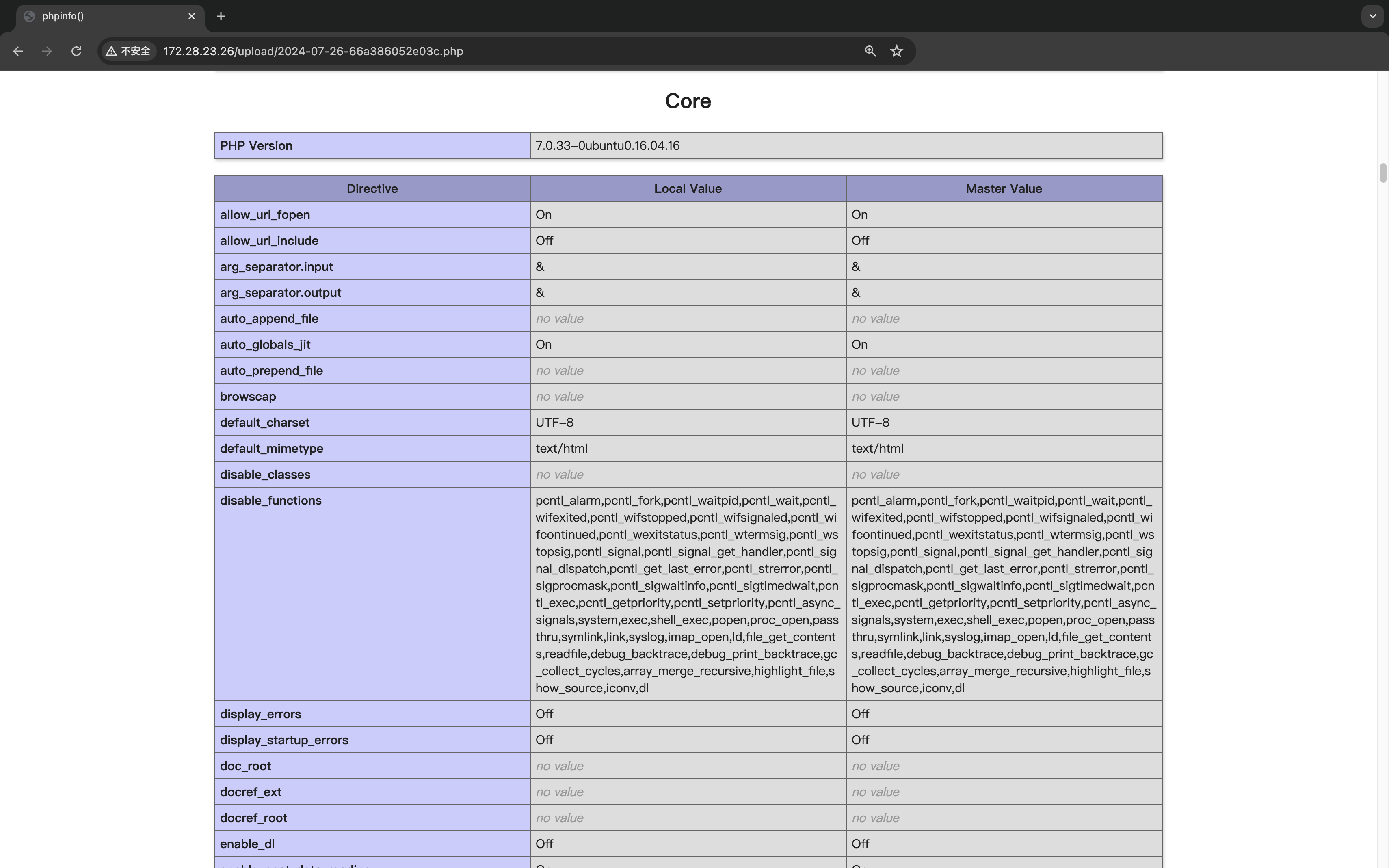Click the allow_url_fopen directive cell
Viewport: 1389px width, 868px height.
(265, 215)
